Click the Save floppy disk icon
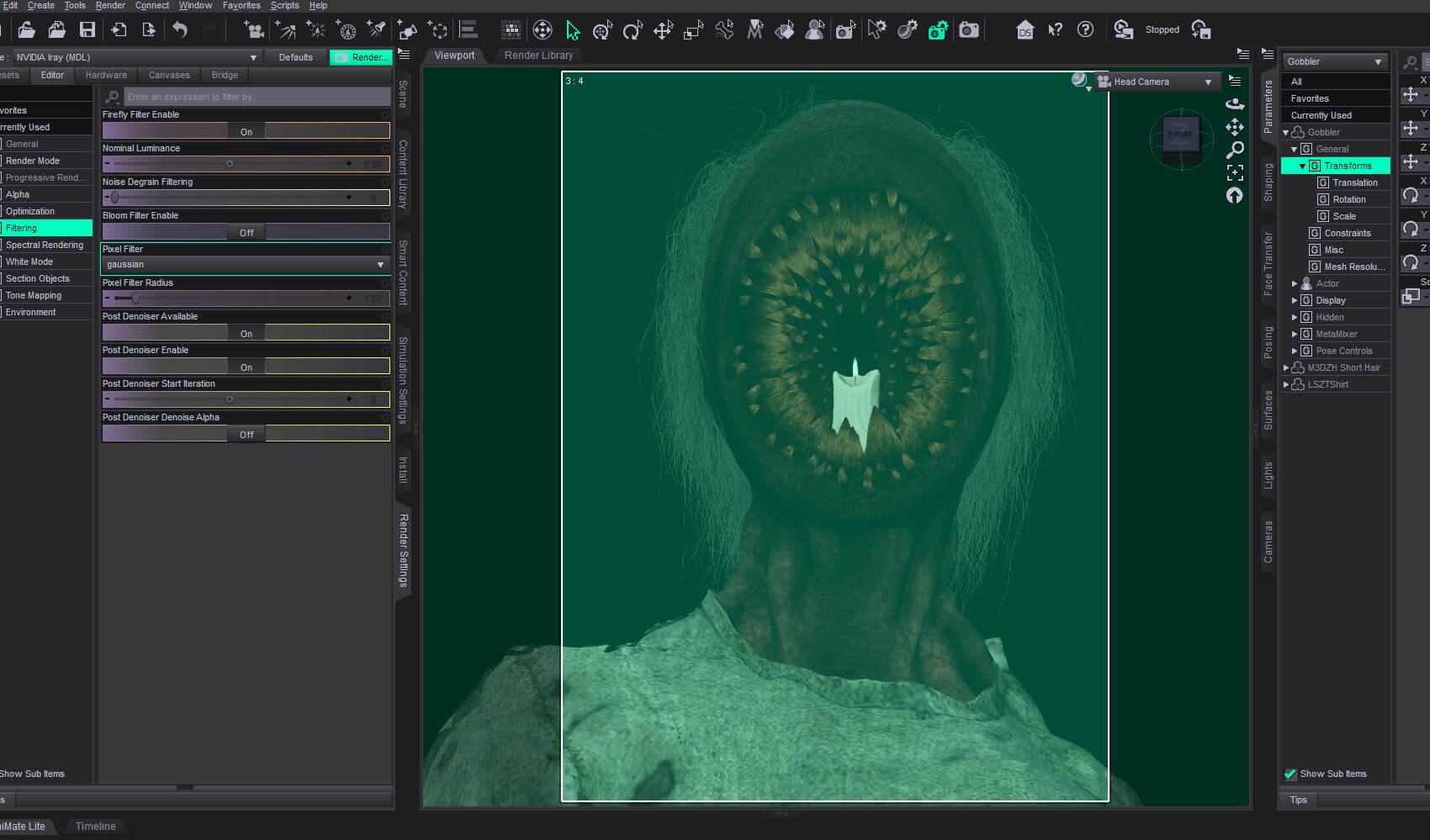Image resolution: width=1430 pixels, height=840 pixels. tap(87, 30)
